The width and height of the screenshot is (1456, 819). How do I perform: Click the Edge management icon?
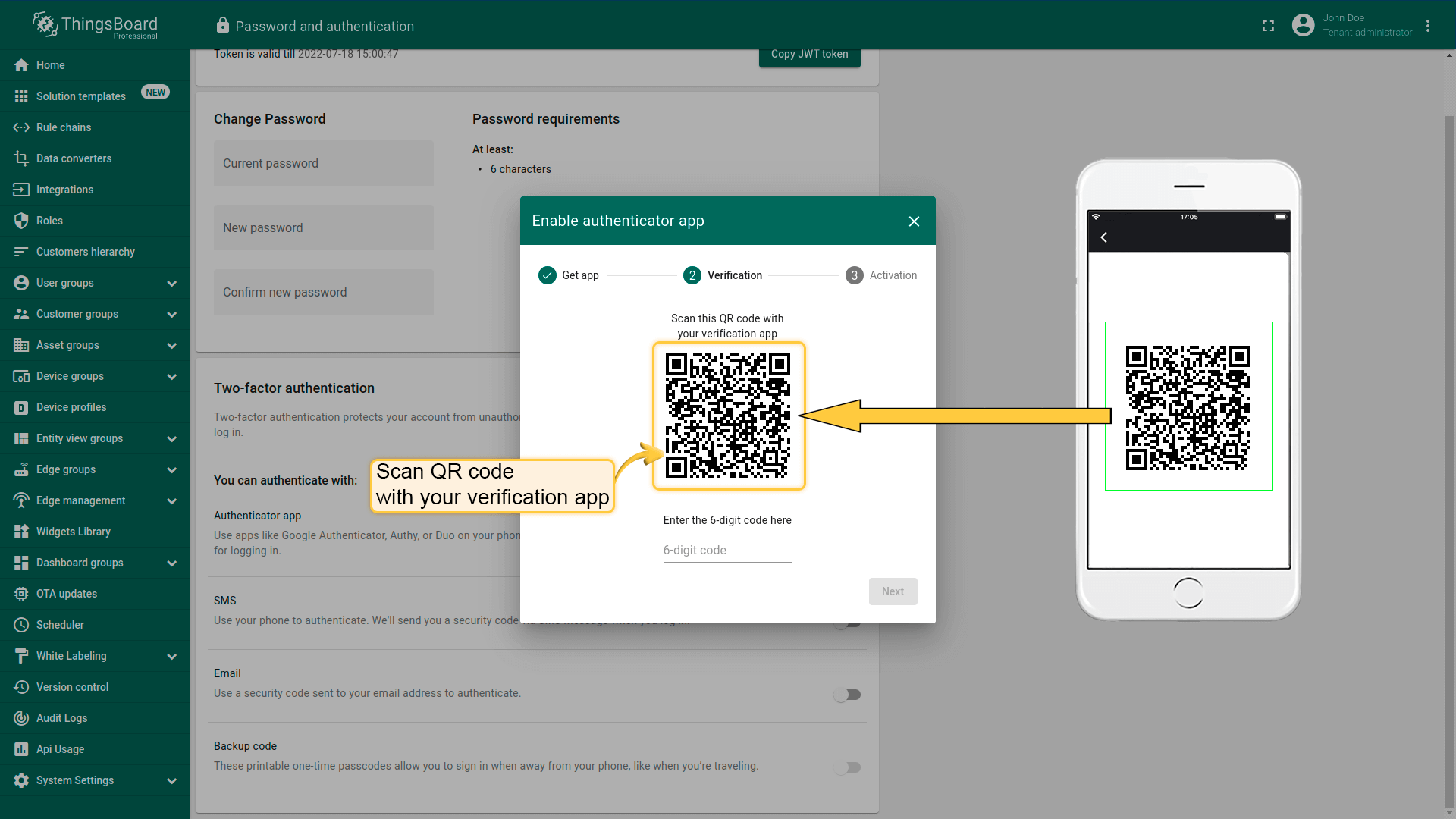click(21, 500)
